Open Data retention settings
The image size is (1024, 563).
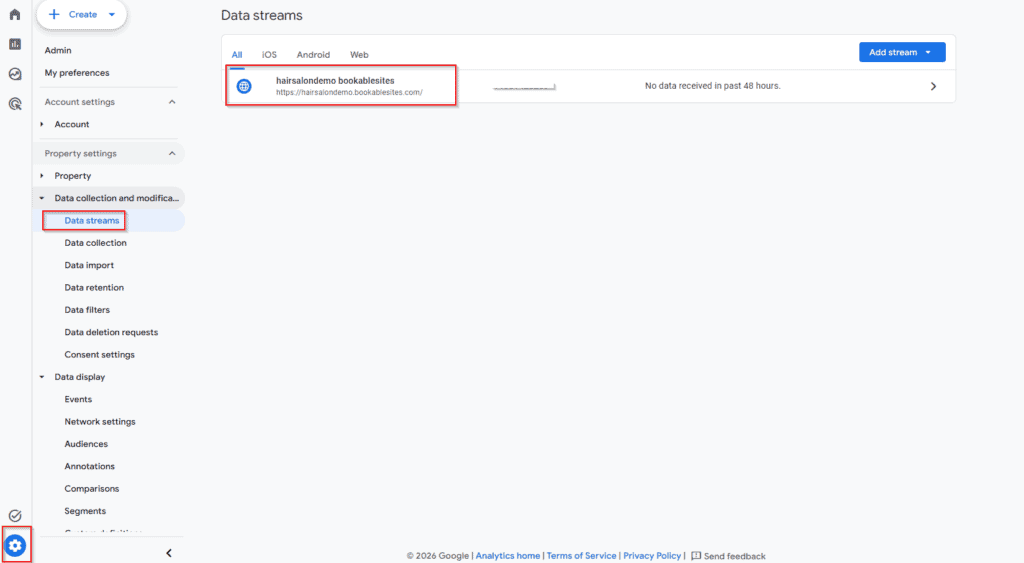pyautogui.click(x=94, y=287)
